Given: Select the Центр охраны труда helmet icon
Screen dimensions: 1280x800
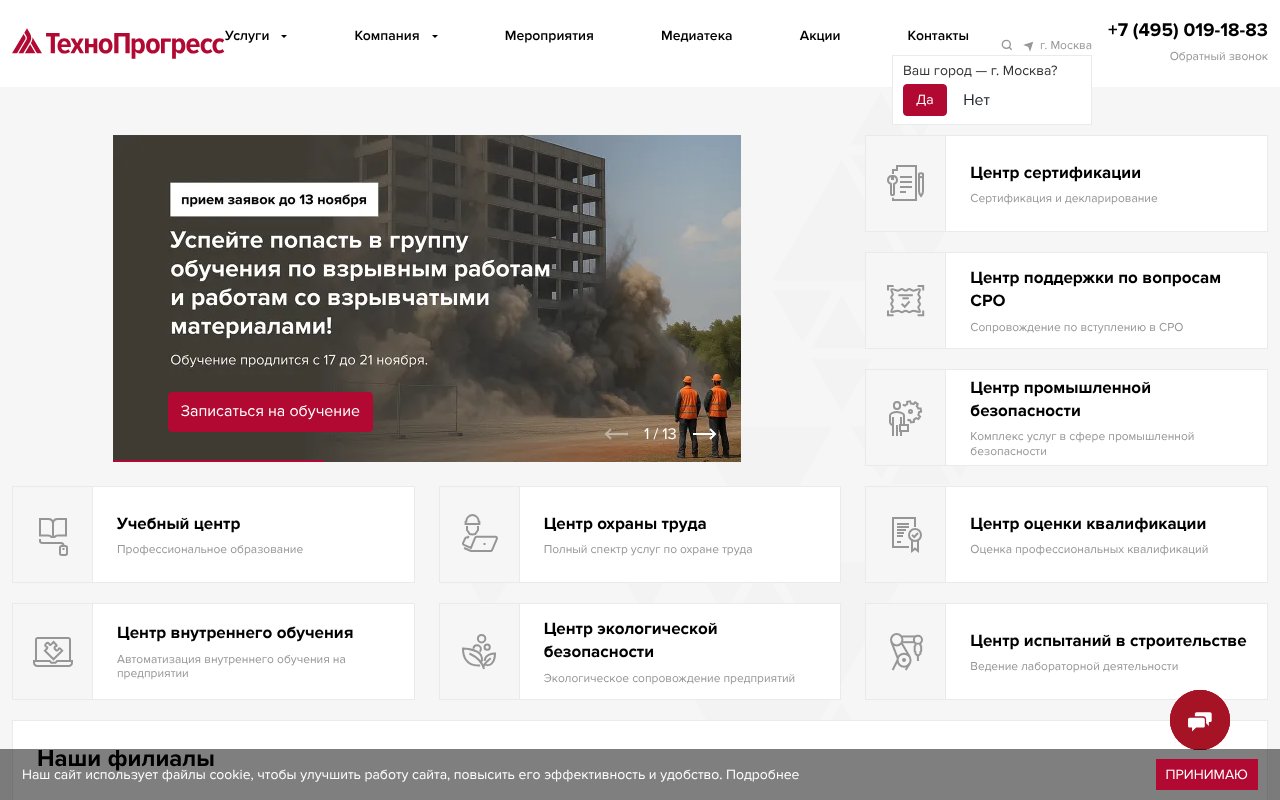Looking at the screenshot, I should pyautogui.click(x=478, y=534).
